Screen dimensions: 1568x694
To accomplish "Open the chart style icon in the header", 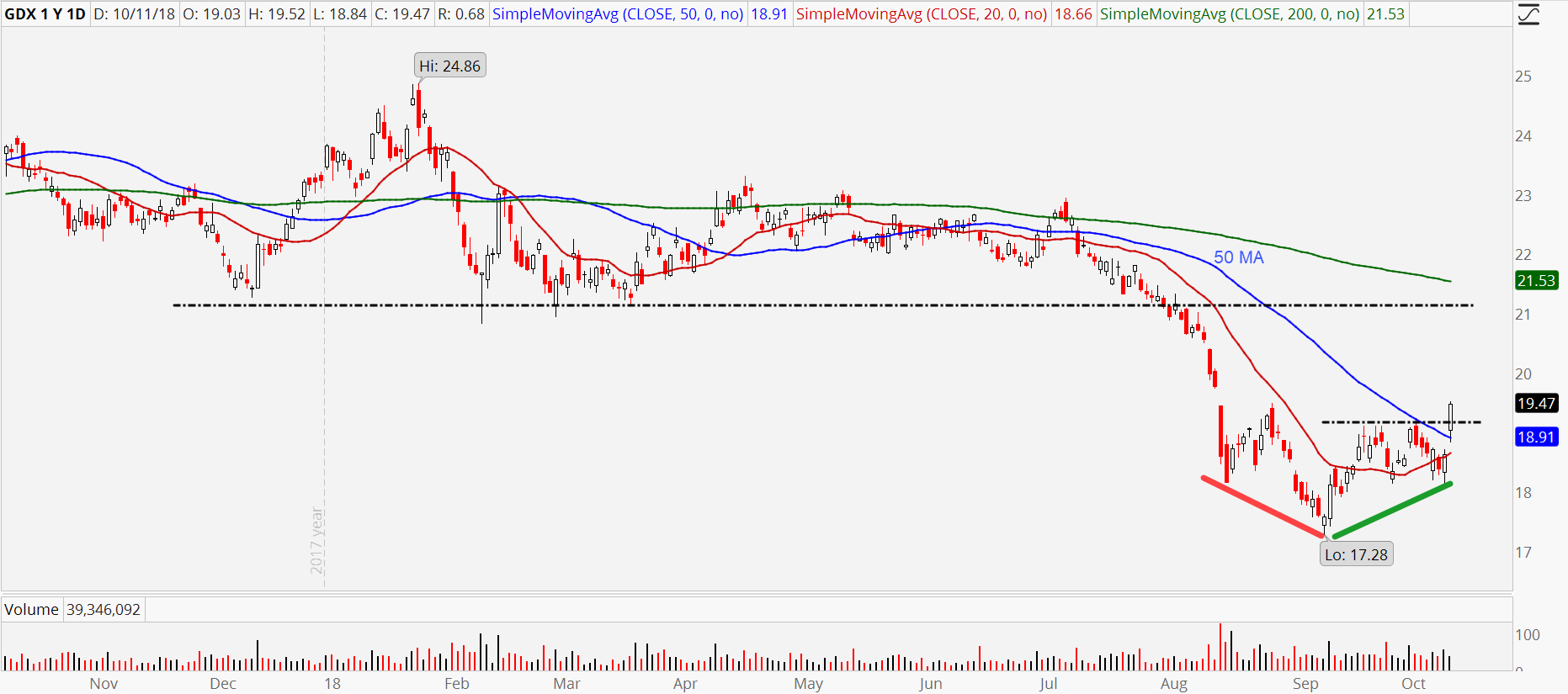I will coord(1528,14).
